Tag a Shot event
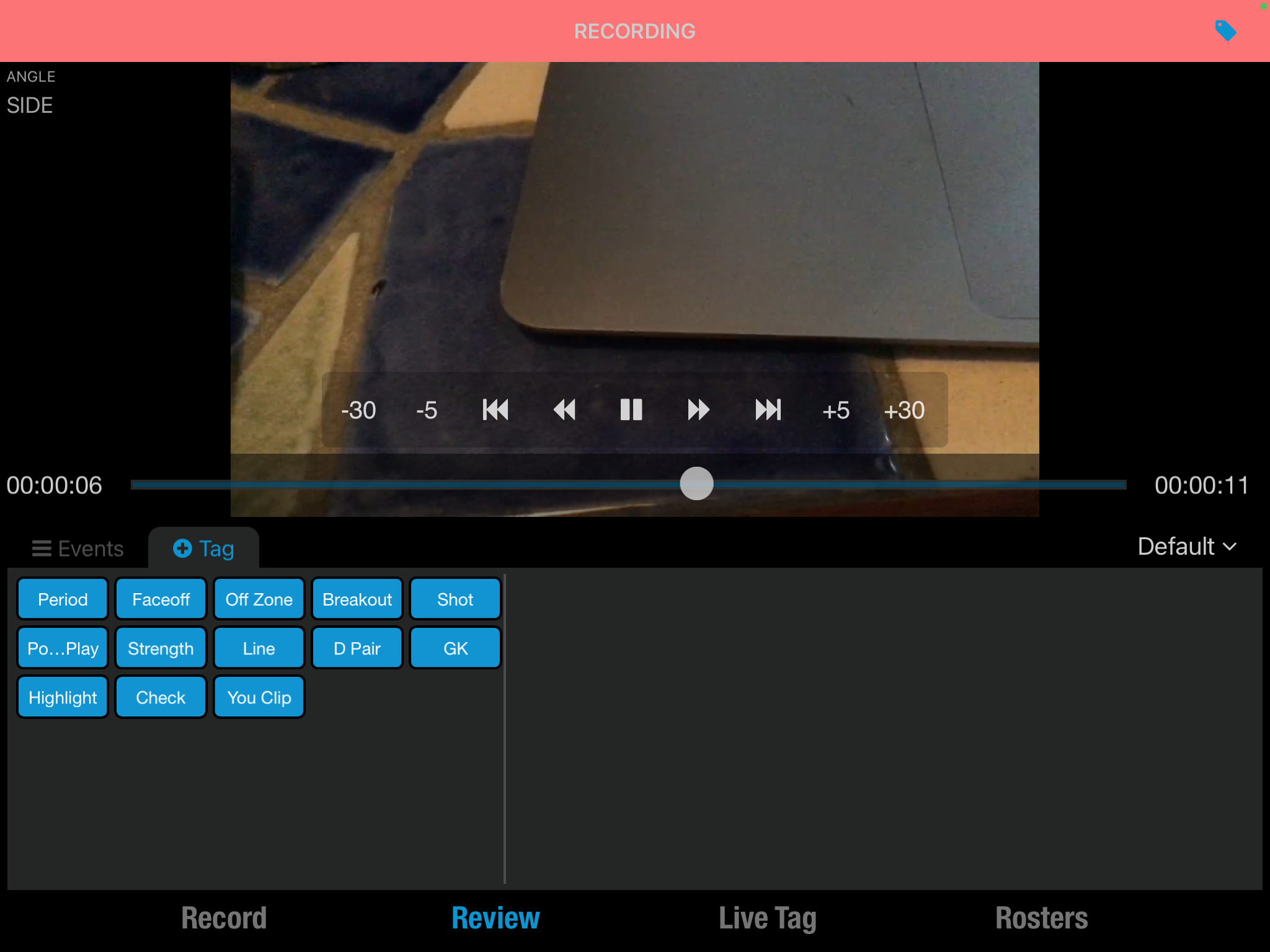The image size is (1270, 952). tap(455, 599)
